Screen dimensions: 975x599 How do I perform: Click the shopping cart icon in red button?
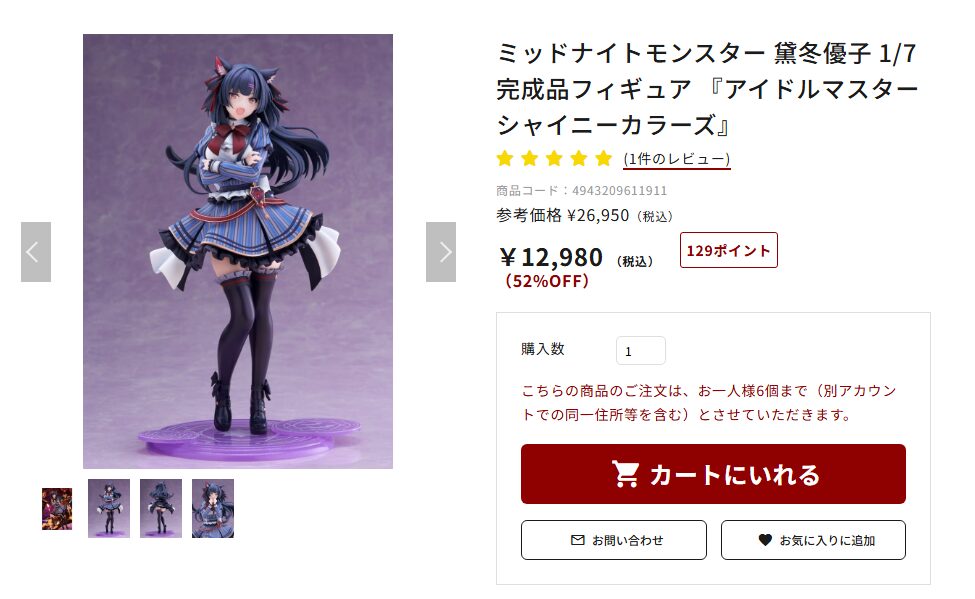[x=626, y=475]
